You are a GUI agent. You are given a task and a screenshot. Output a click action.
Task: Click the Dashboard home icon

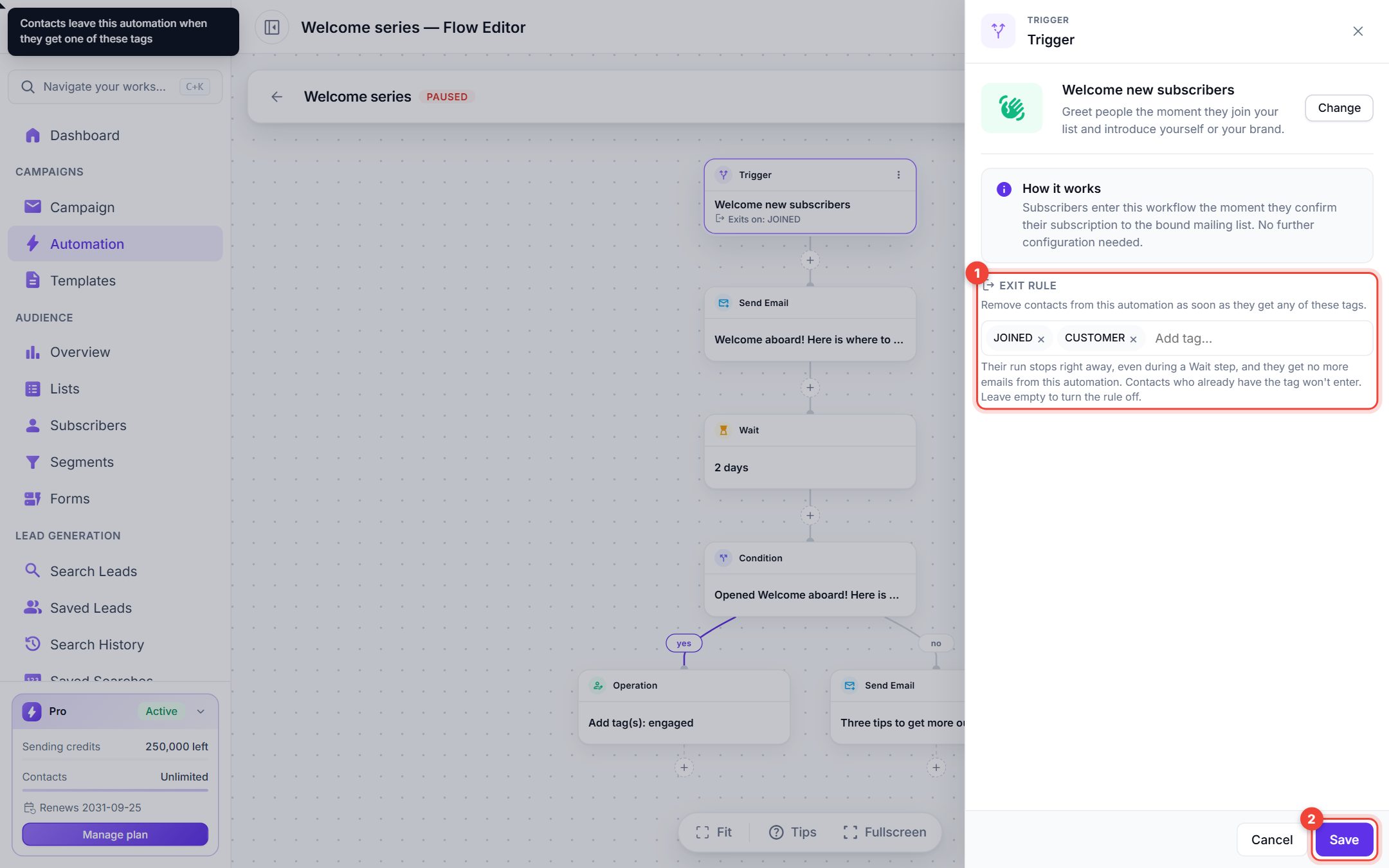tap(32, 135)
